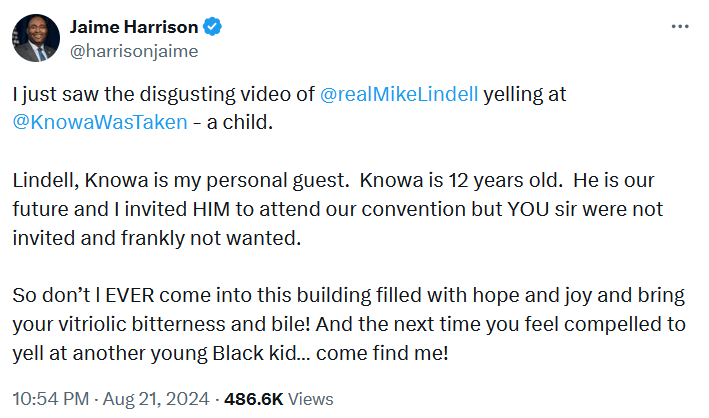Click the 10:54 PM timestamp
709x418 pixels.
49,398
